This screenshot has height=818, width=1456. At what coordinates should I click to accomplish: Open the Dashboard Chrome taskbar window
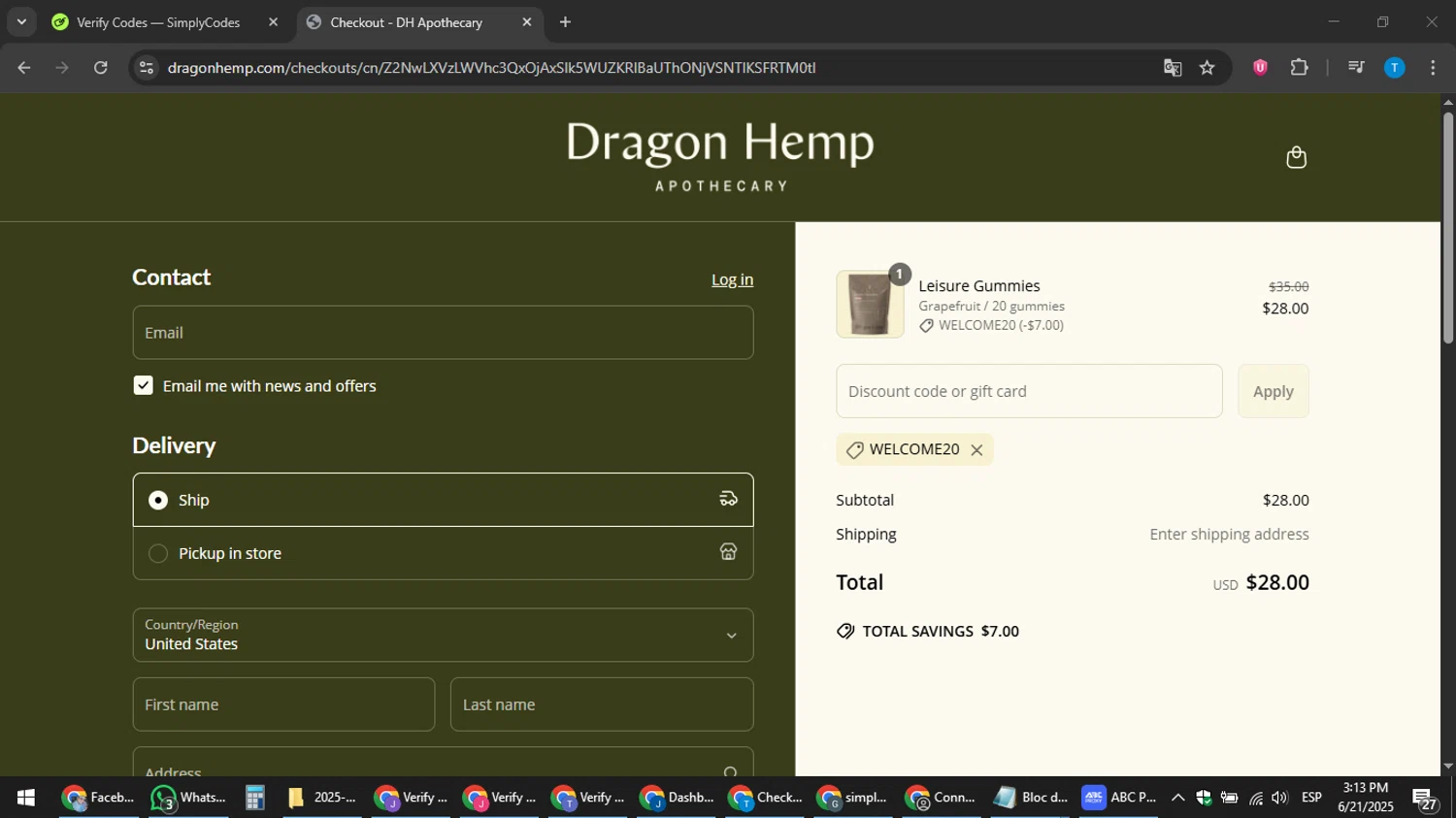pos(678,798)
